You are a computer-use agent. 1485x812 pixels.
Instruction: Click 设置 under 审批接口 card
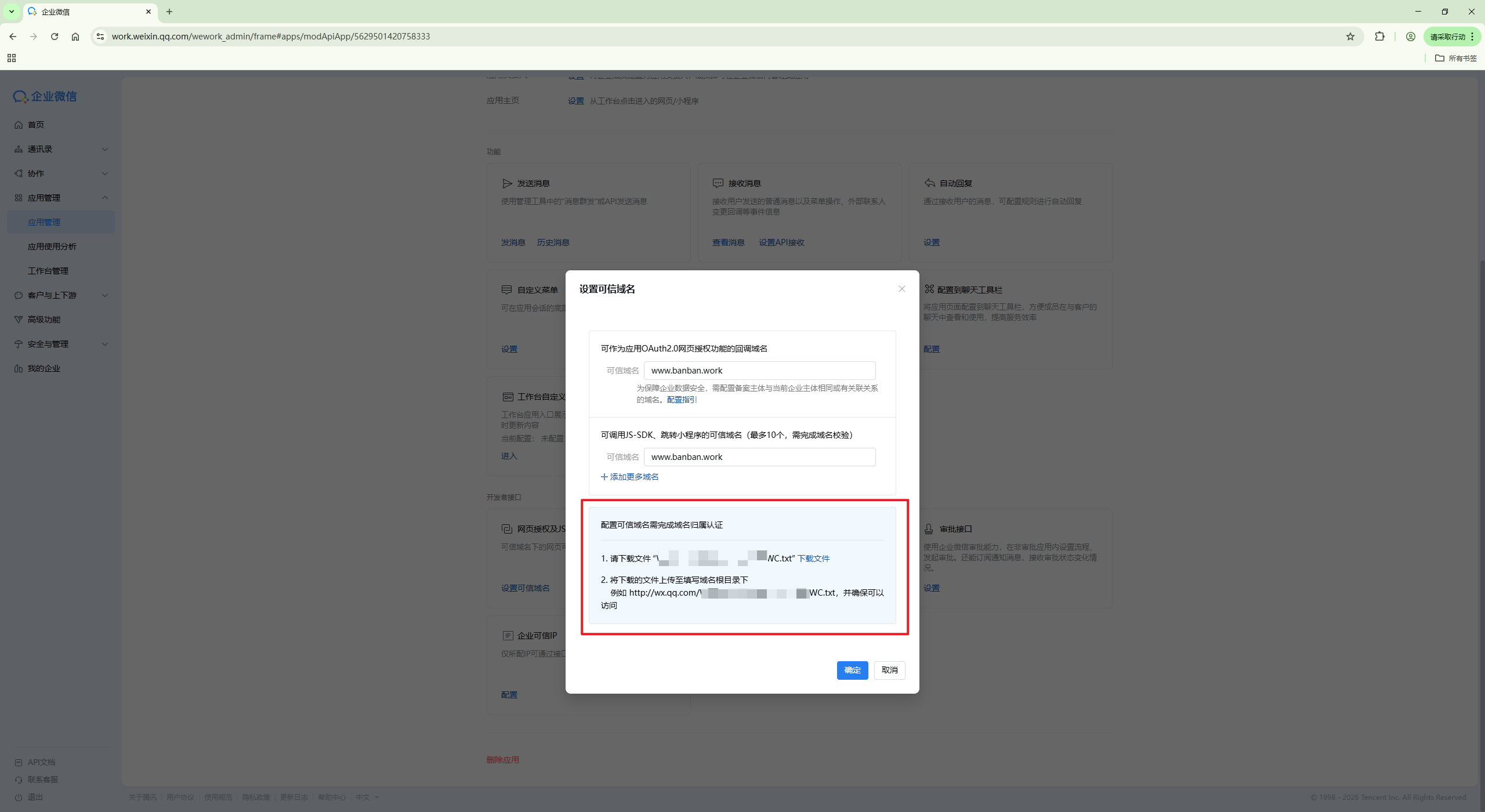932,588
